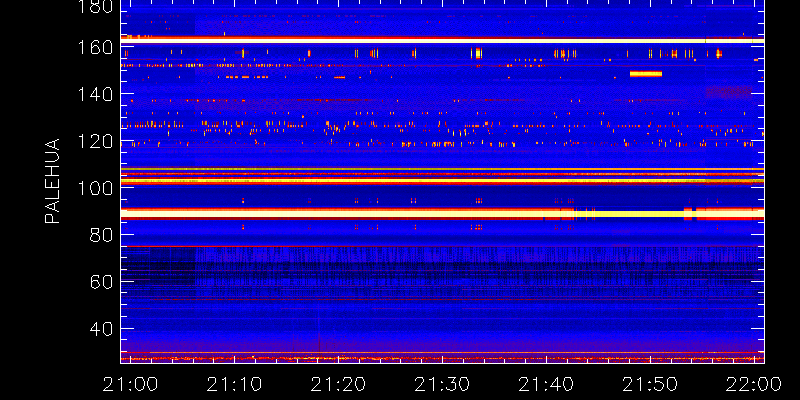Click the 60 frequency axis label
The image size is (800, 400).
(x=102, y=282)
